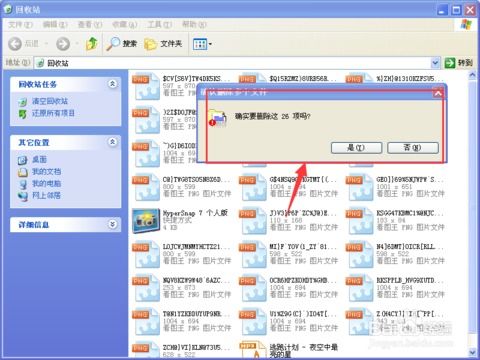Collapse the 其它位置 panel
This screenshot has width=480, height=360.
coord(113,142)
